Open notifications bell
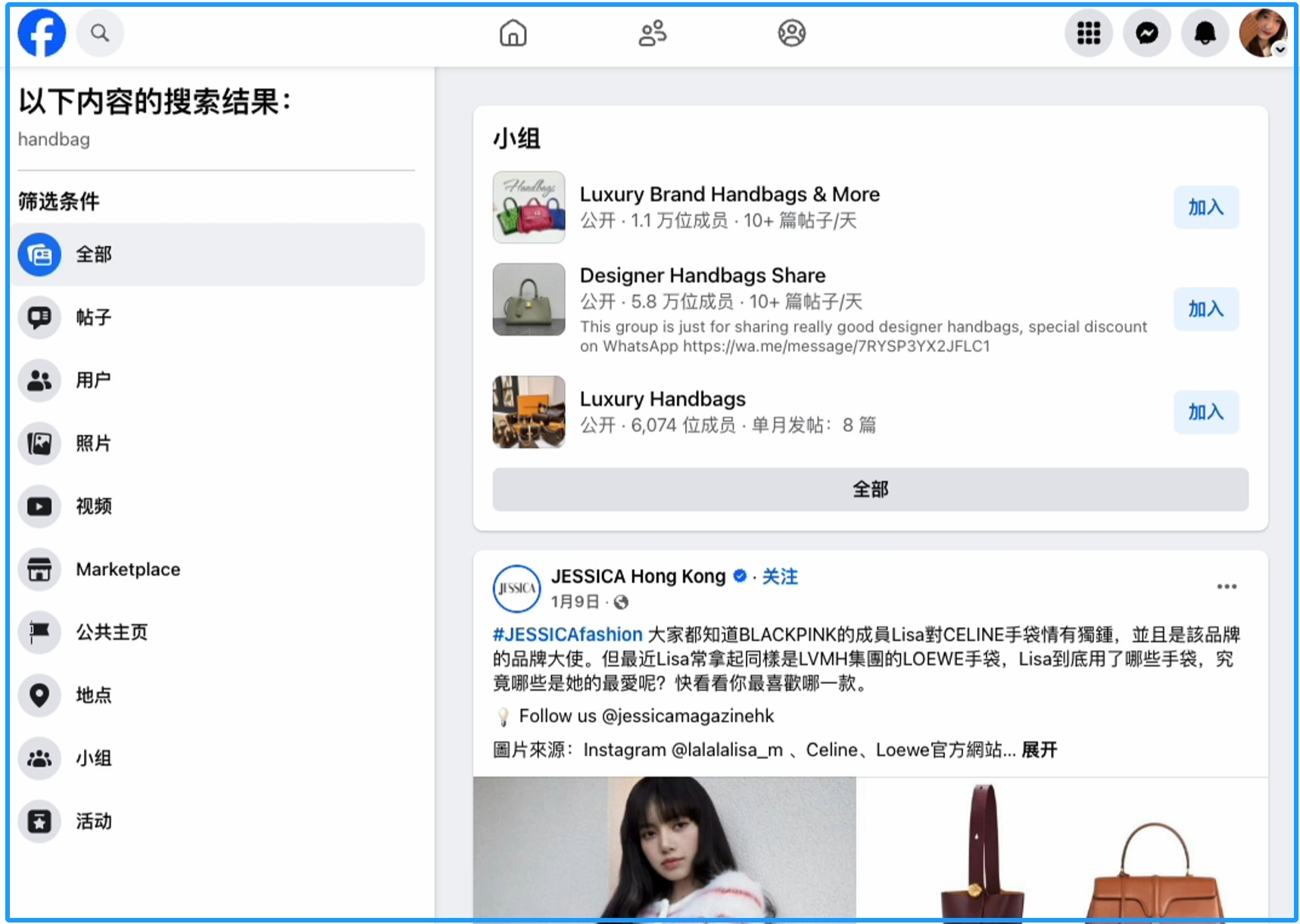 tap(1205, 33)
